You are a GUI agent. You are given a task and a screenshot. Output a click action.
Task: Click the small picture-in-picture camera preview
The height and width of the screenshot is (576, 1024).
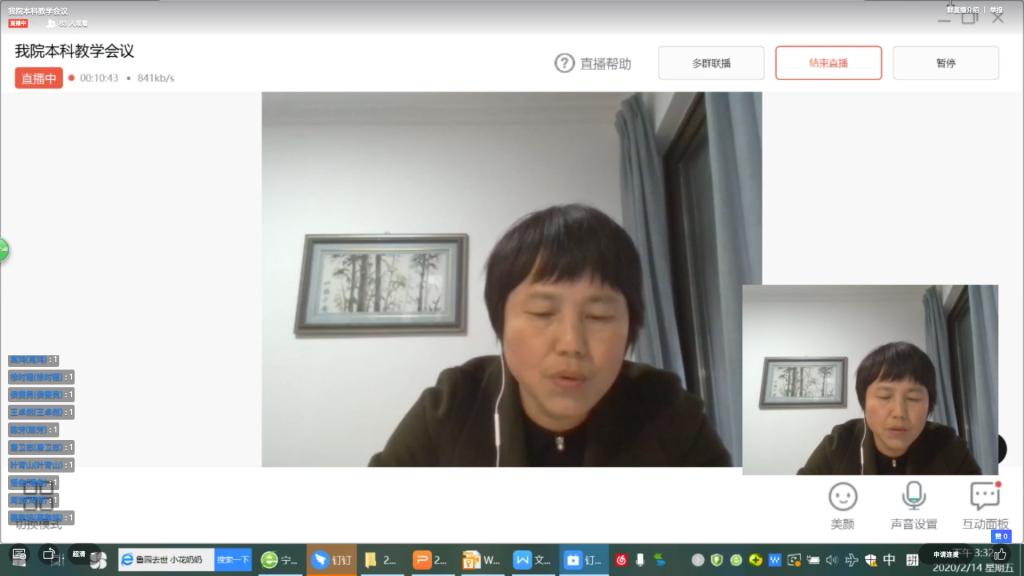(x=870, y=380)
